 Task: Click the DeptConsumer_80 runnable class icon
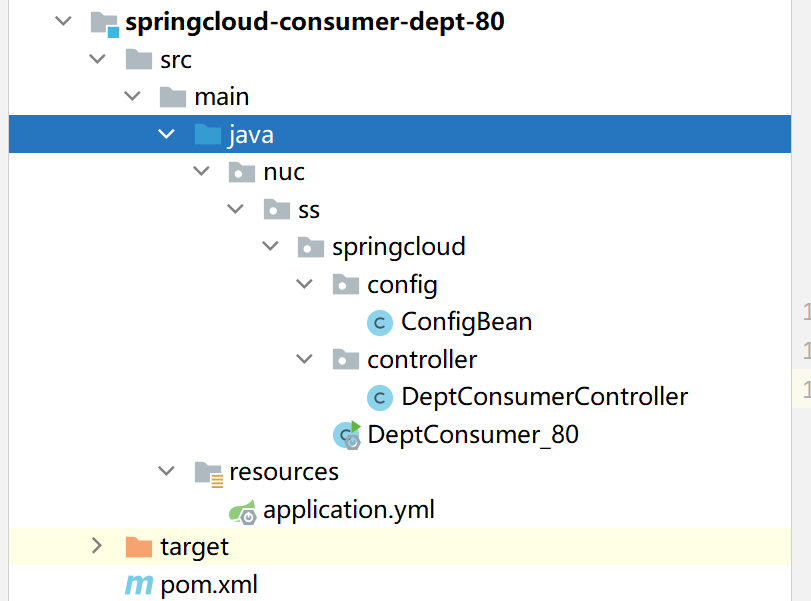coord(347,435)
